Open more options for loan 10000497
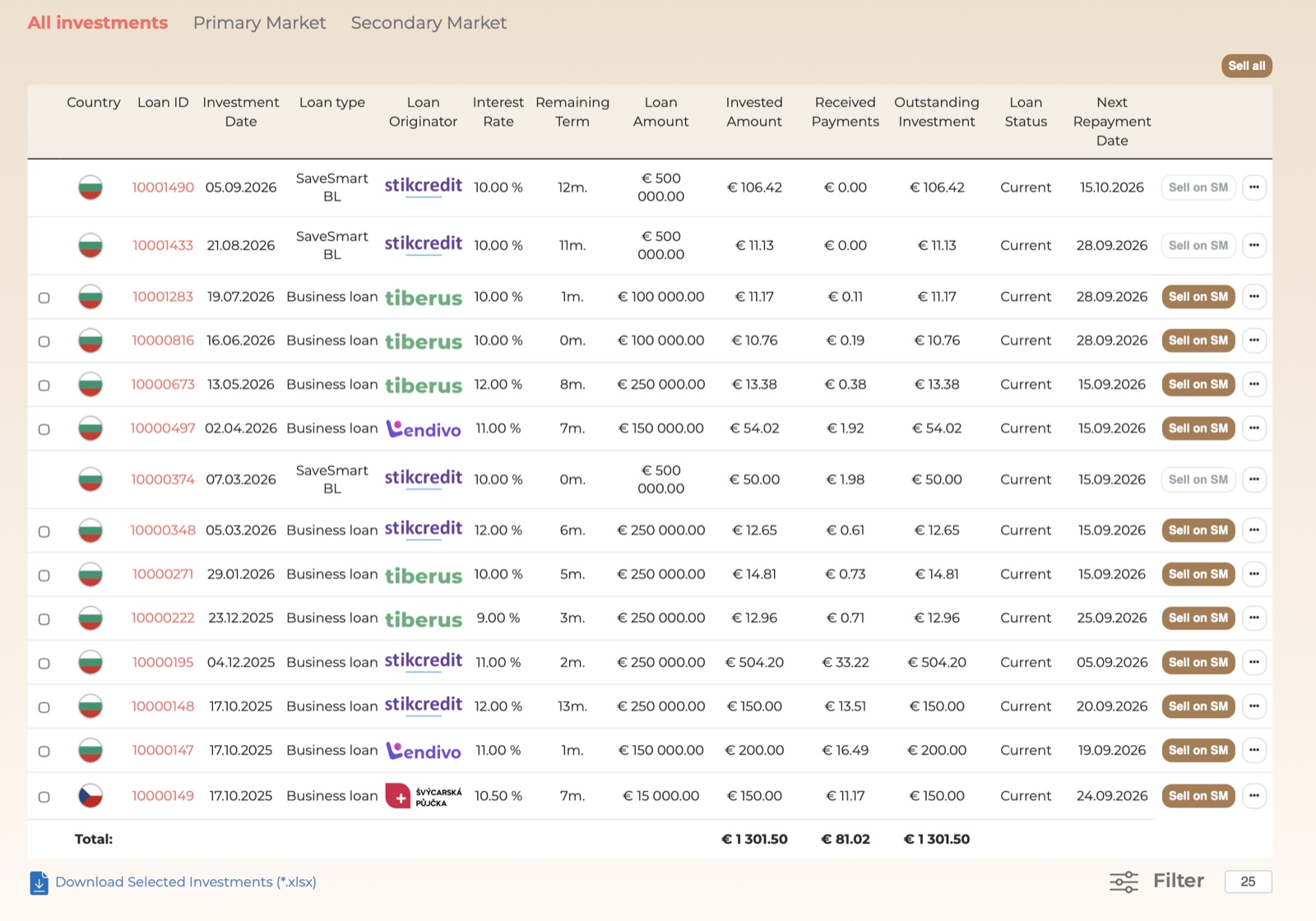The width and height of the screenshot is (1316, 921). point(1253,428)
